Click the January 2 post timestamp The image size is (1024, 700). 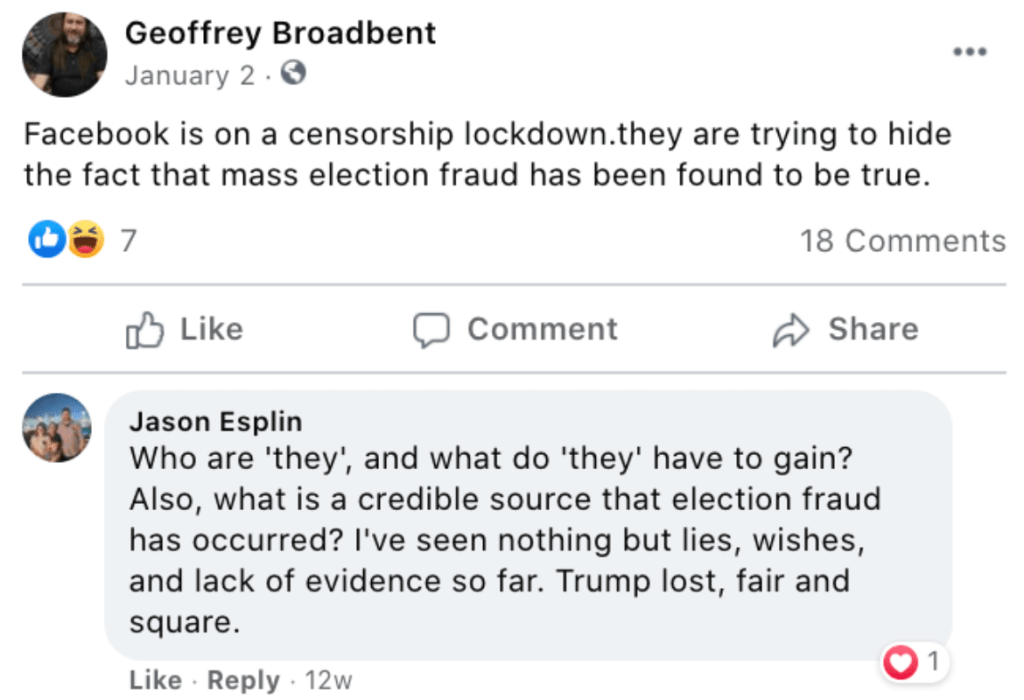coord(190,75)
